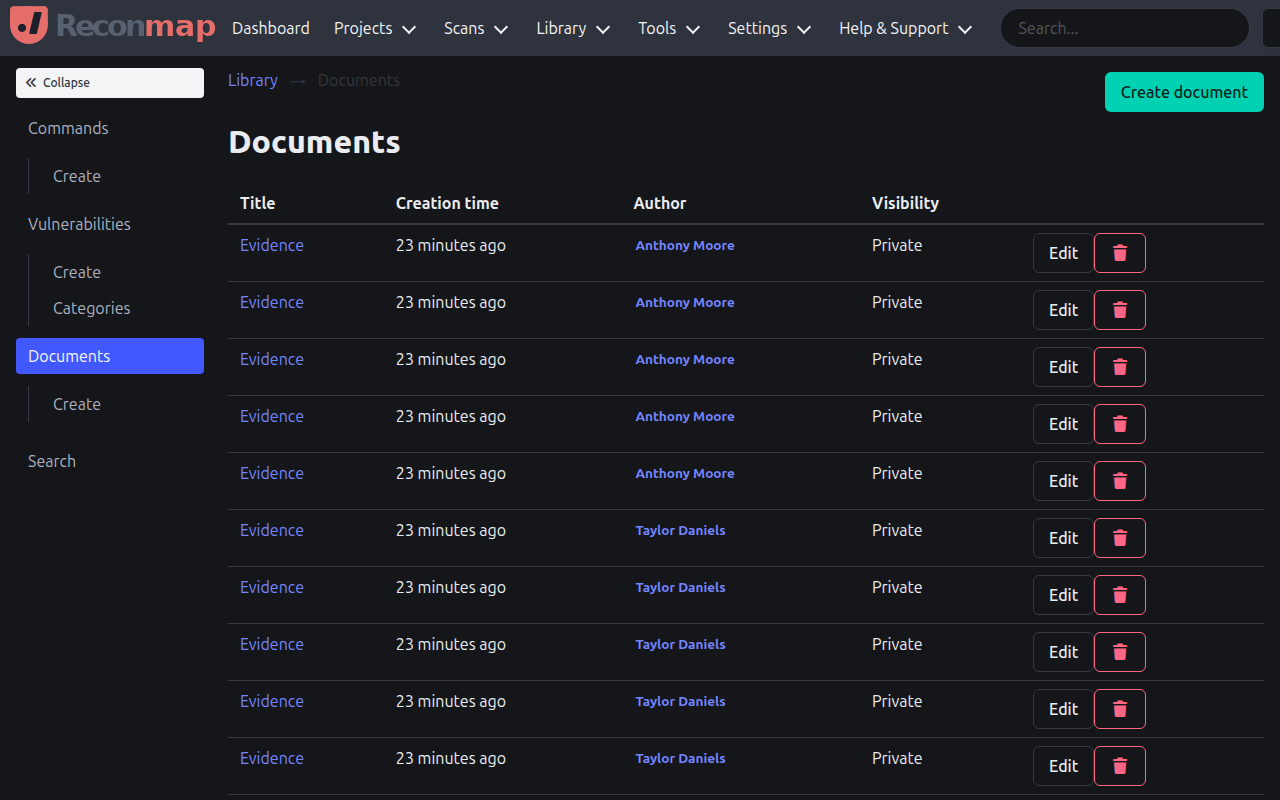Click the trash icon on the second row

pyautogui.click(x=1119, y=310)
